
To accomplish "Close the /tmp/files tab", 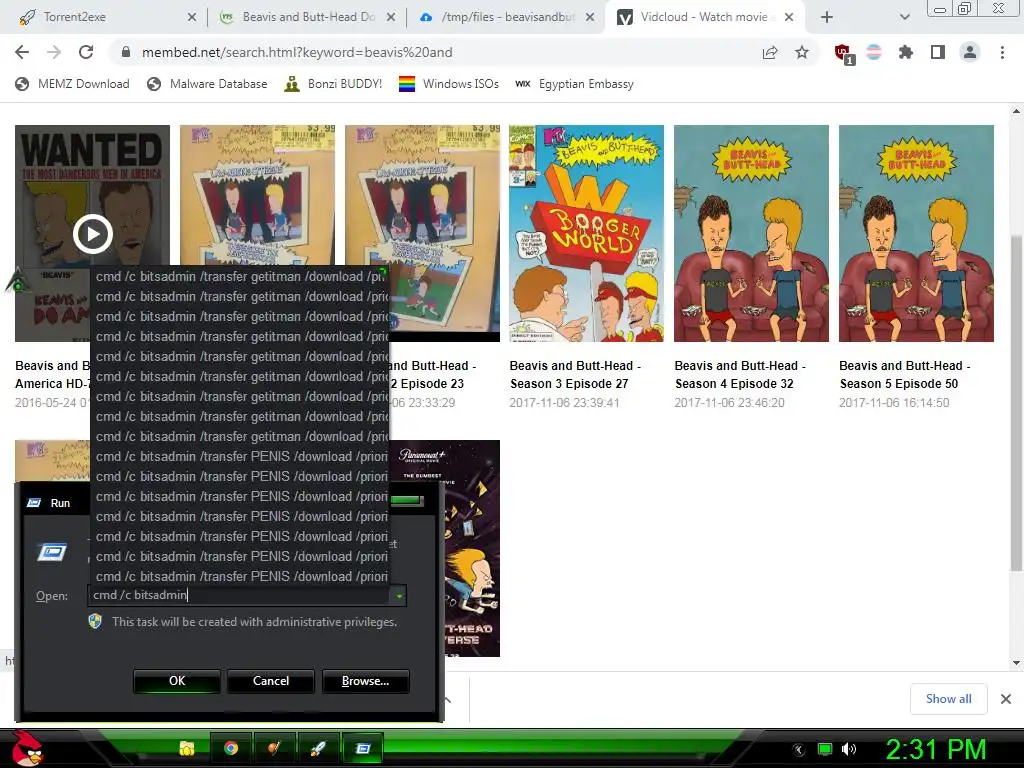I will (x=590, y=17).
